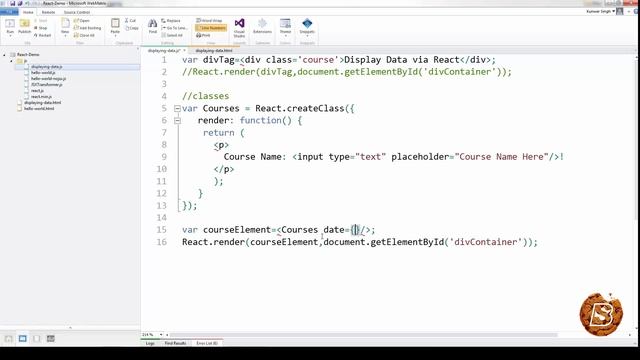Click Add Existing in the ribbon

(x=87, y=28)
